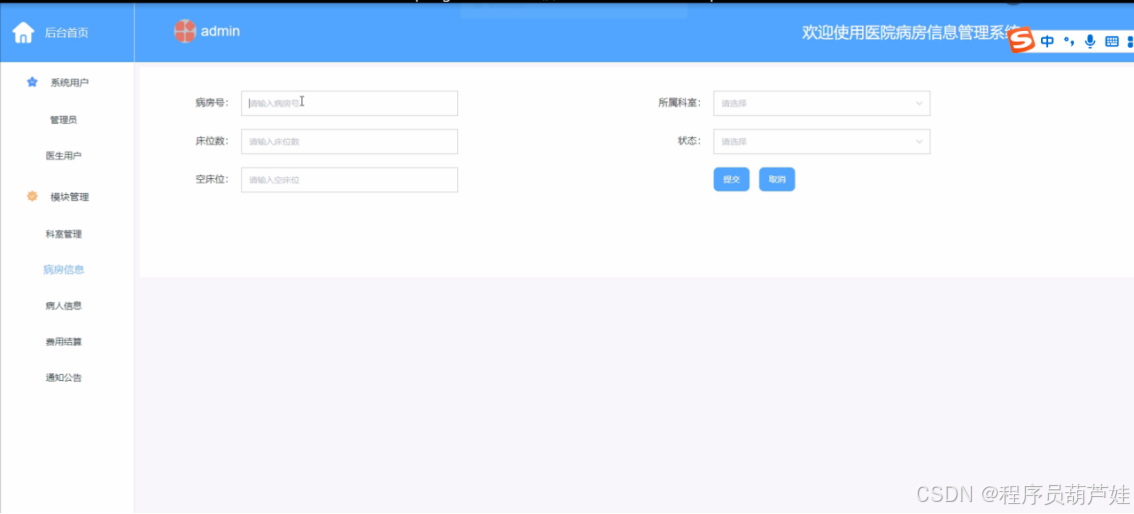Click the 欢迎使用医院病房信息管理系统 title text
Image resolution: width=1134 pixels, height=514 pixels.
coord(911,33)
